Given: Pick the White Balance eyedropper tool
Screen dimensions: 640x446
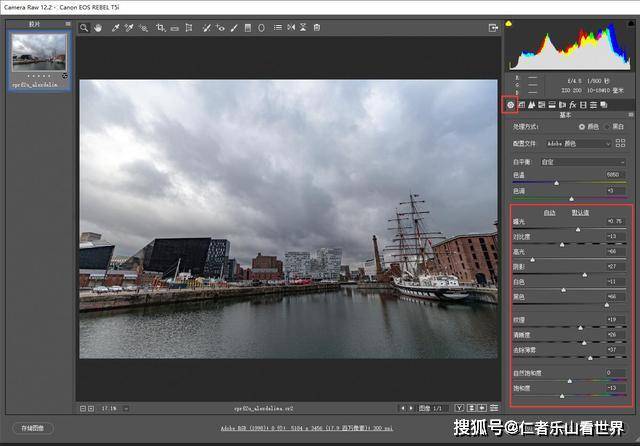Looking at the screenshot, I should pyautogui.click(x=115, y=28).
